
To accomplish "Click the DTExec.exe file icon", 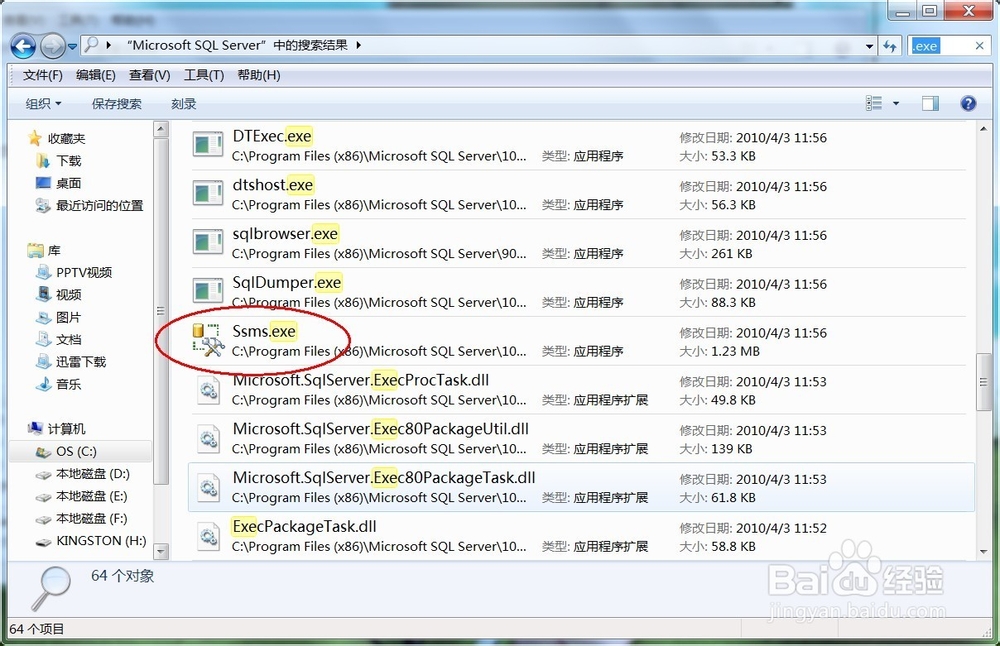I will click(x=208, y=145).
